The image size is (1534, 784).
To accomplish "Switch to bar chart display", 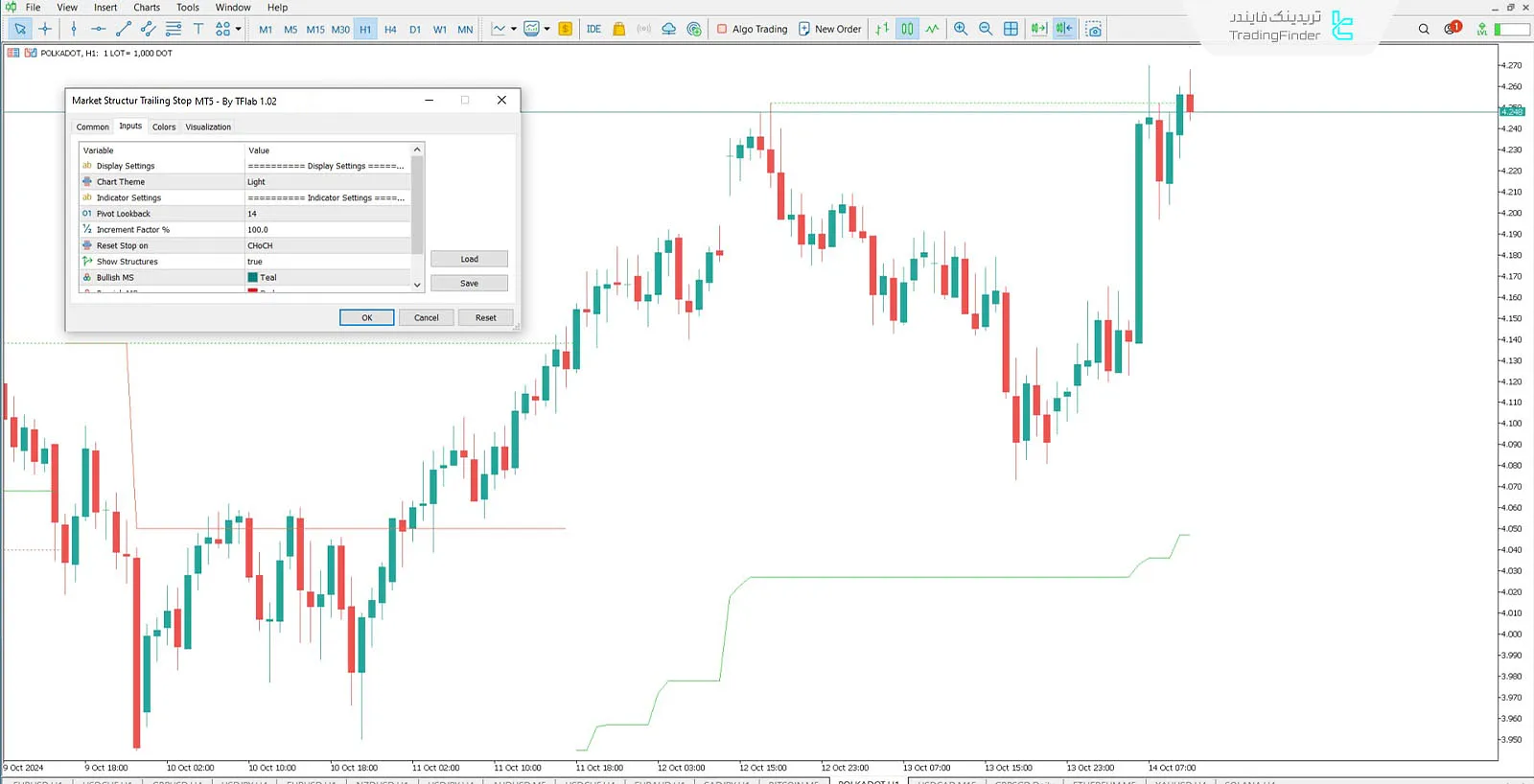I will [882, 29].
